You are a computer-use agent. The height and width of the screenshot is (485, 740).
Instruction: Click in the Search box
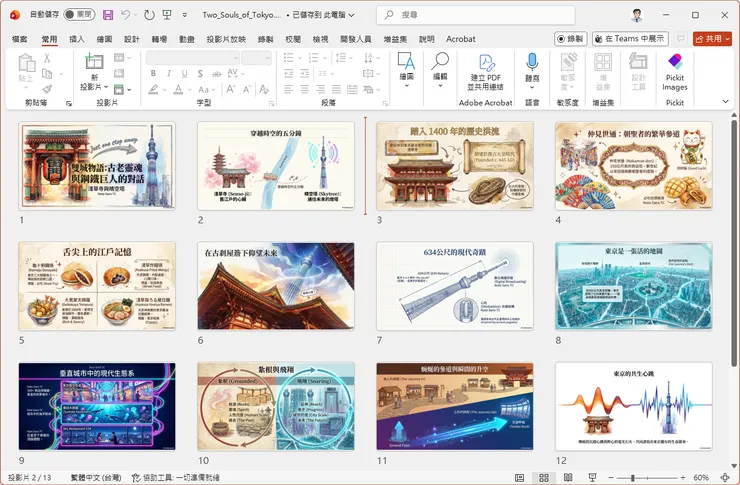(475, 15)
